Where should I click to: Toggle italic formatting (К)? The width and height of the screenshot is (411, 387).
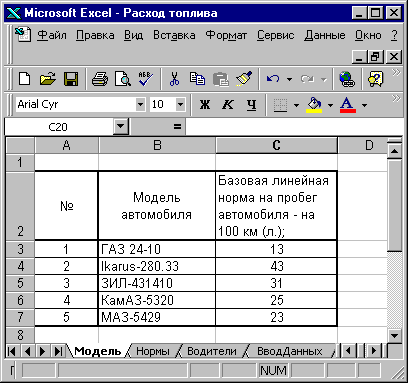(228, 105)
